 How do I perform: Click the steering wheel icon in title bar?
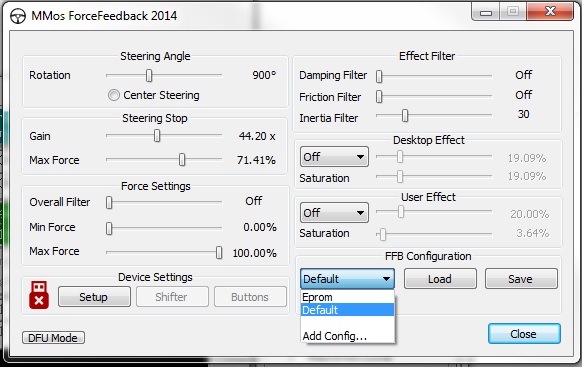click(18, 16)
